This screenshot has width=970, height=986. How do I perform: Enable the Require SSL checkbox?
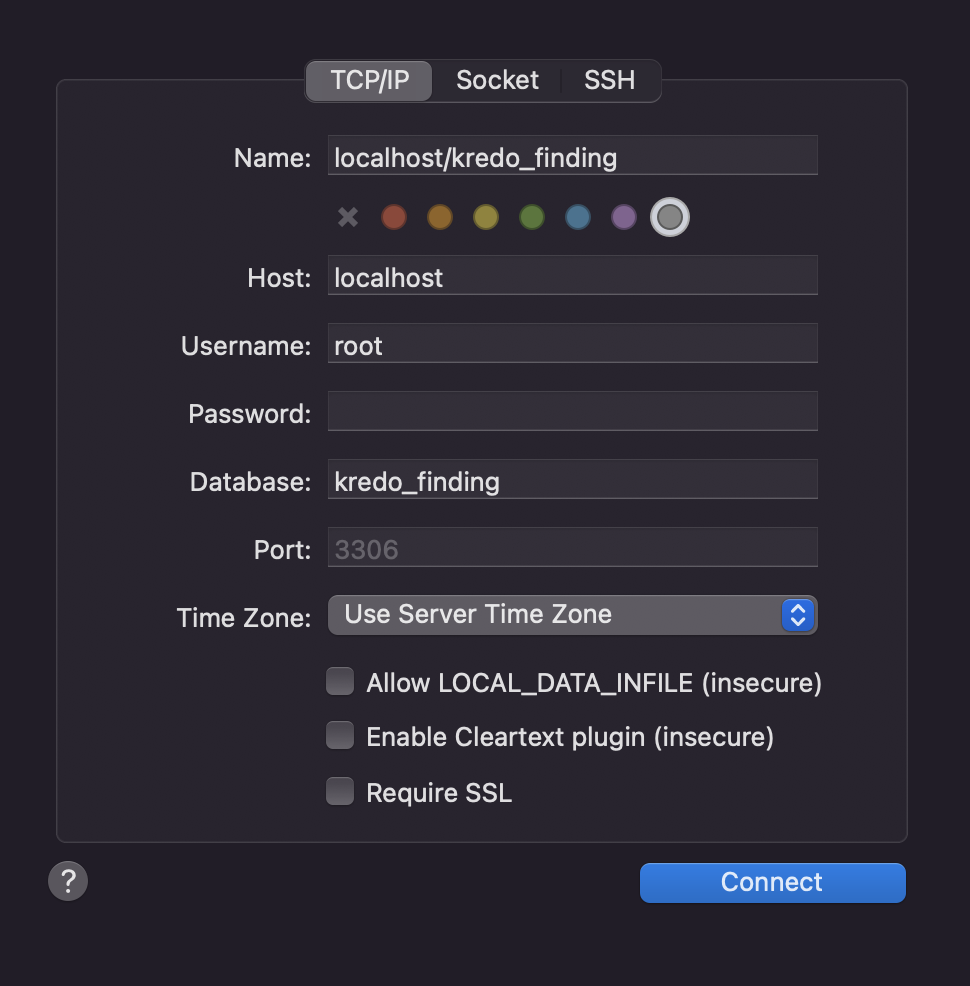(340, 790)
